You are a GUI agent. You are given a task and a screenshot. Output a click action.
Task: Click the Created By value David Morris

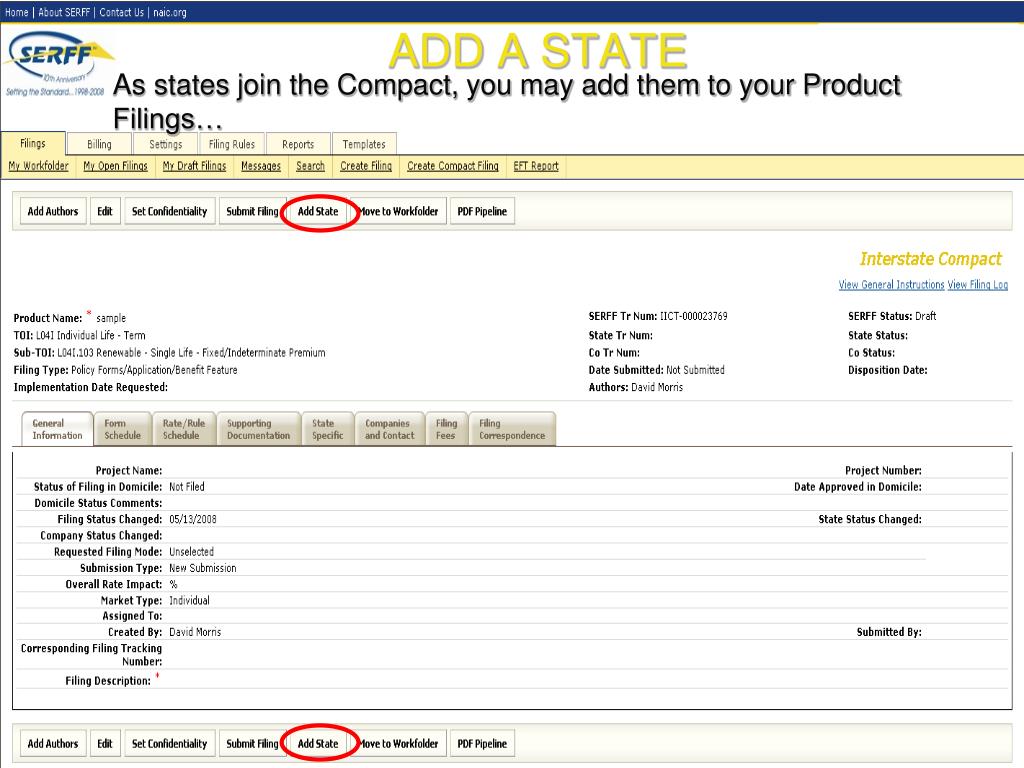tap(195, 632)
